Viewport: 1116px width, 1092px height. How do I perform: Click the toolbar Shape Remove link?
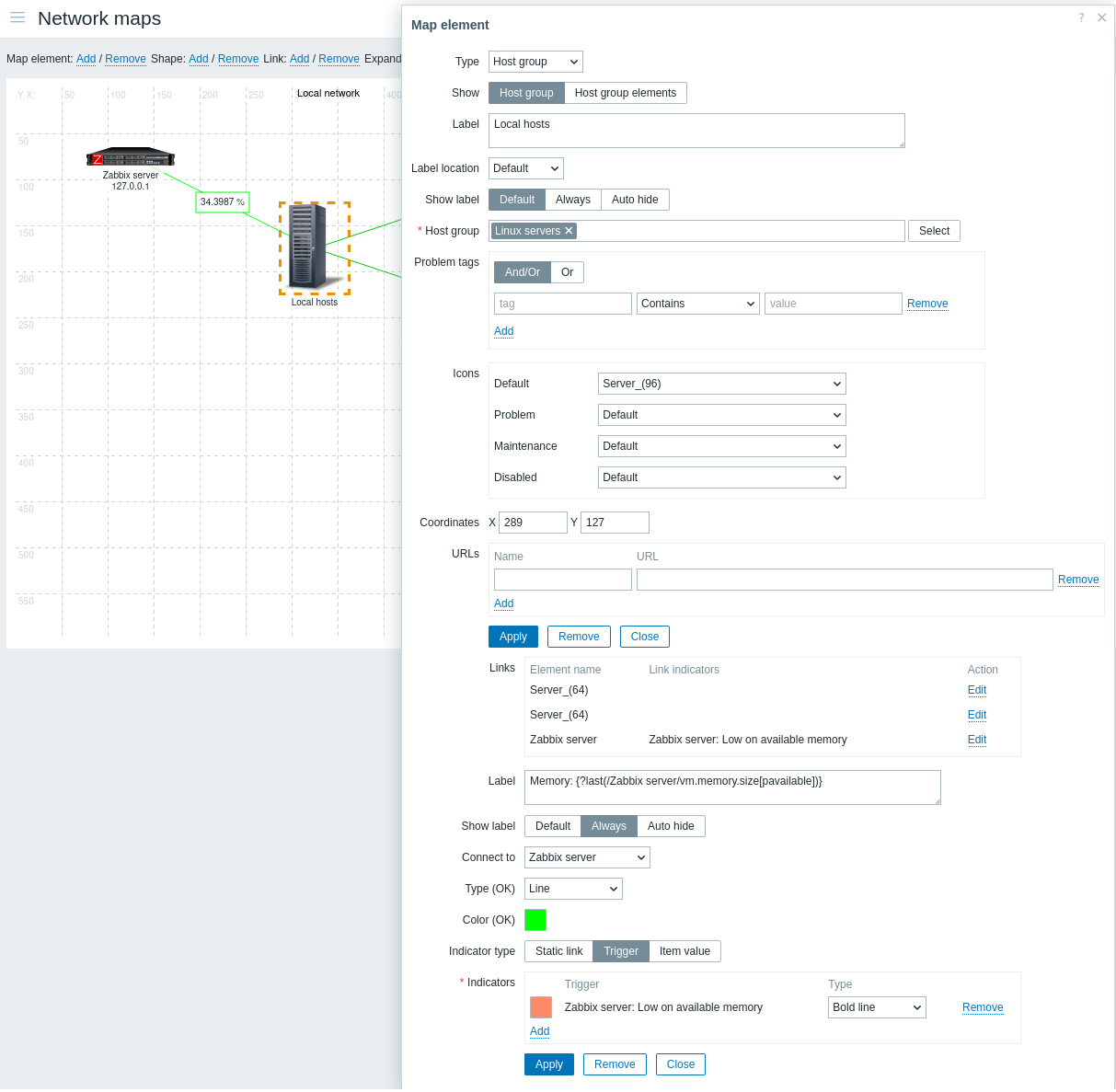coord(238,59)
